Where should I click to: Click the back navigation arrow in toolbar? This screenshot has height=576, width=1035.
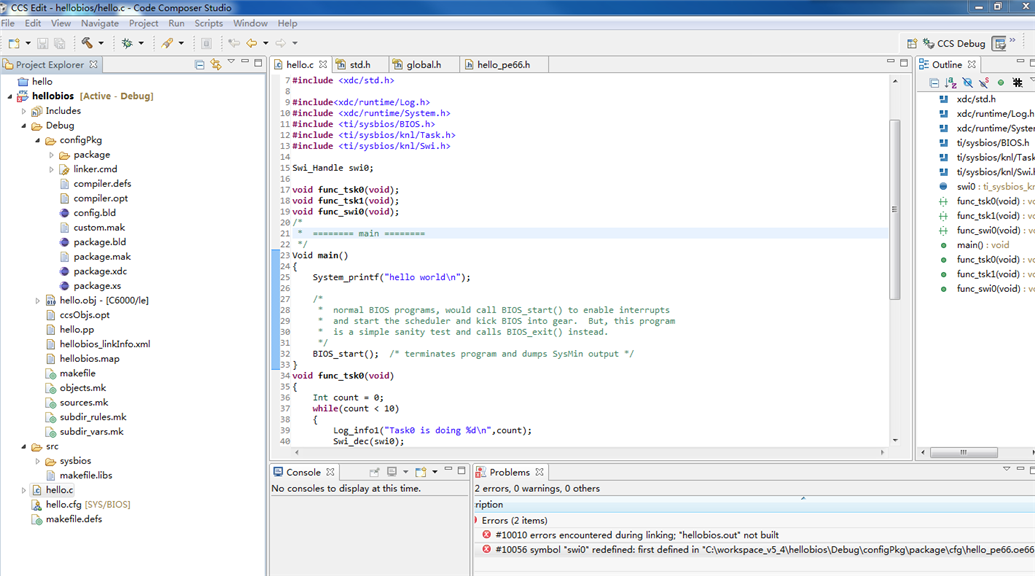(x=252, y=43)
